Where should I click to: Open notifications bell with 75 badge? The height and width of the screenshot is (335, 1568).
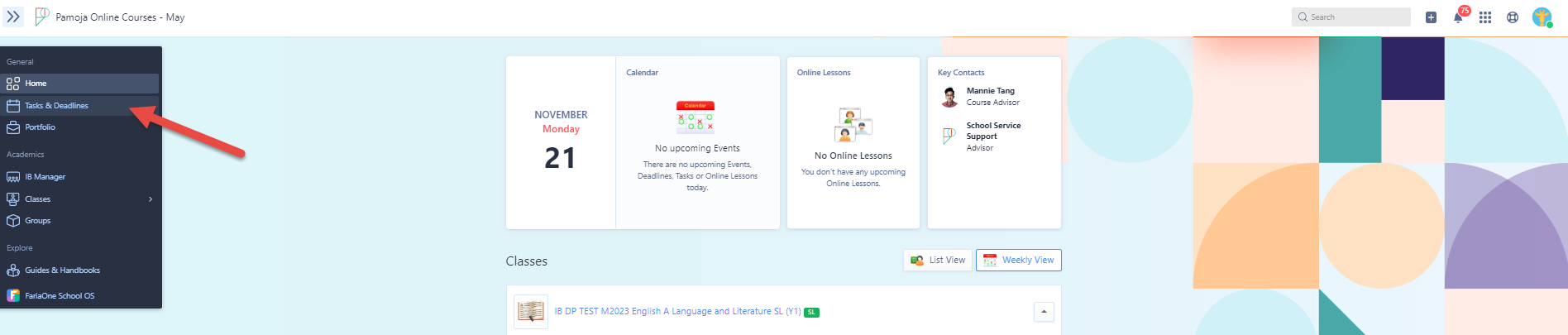point(1459,17)
